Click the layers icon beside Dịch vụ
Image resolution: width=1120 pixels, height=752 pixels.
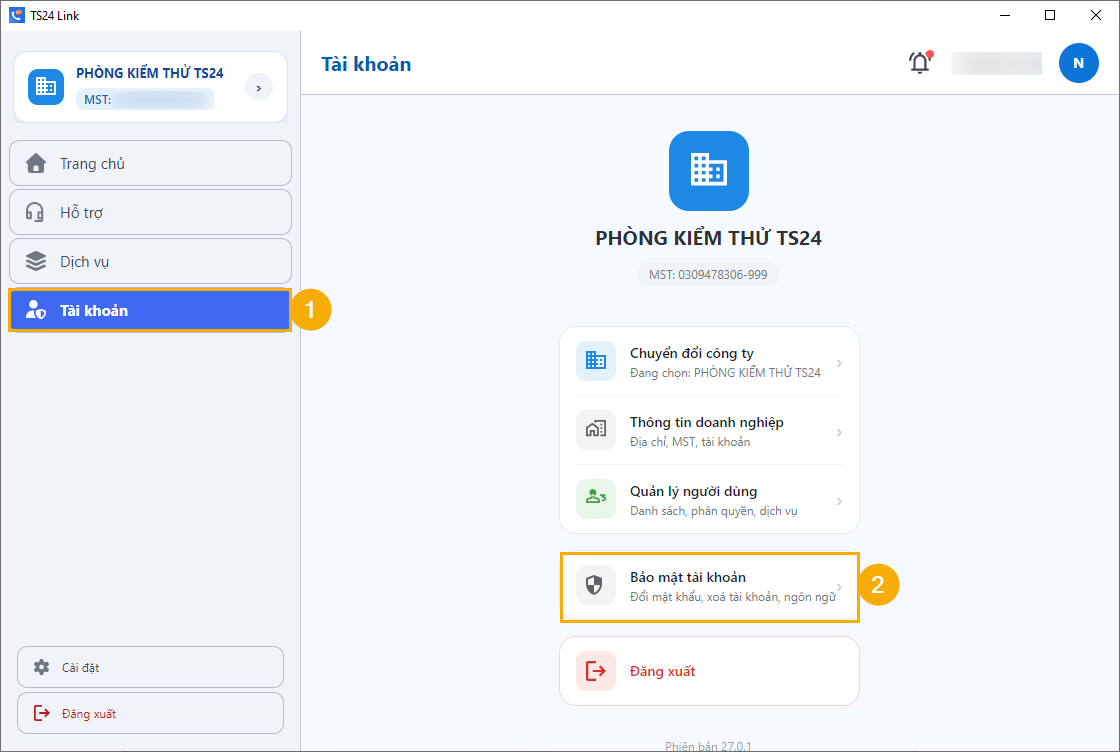coord(36,261)
